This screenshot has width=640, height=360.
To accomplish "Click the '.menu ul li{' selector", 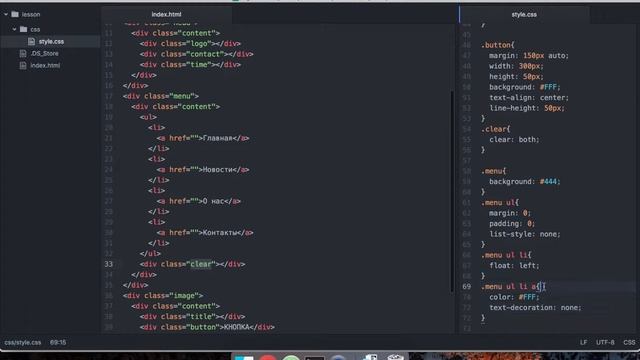I will (507, 255).
